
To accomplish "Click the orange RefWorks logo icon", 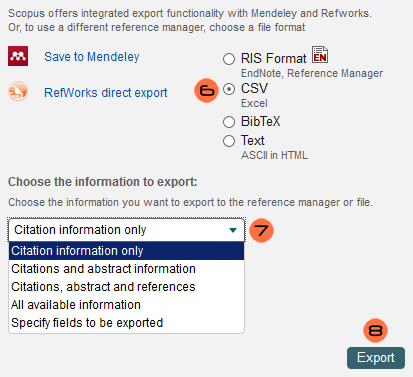I will [18, 91].
